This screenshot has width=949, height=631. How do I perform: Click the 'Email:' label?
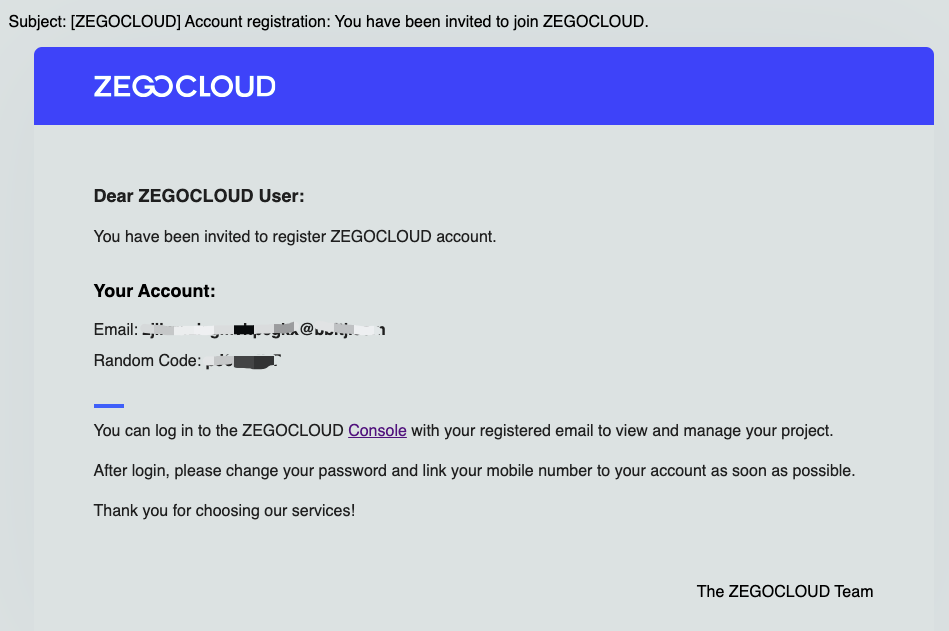click(x=115, y=330)
